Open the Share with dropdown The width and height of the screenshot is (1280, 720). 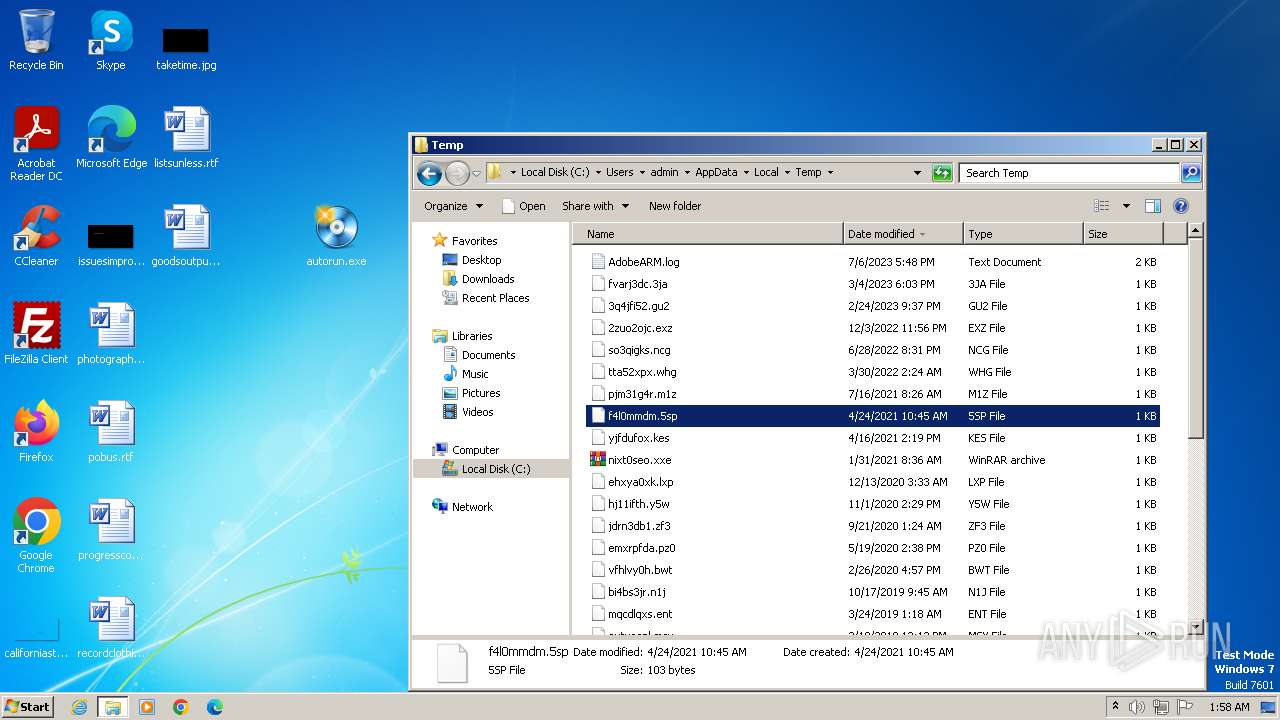[x=596, y=206]
